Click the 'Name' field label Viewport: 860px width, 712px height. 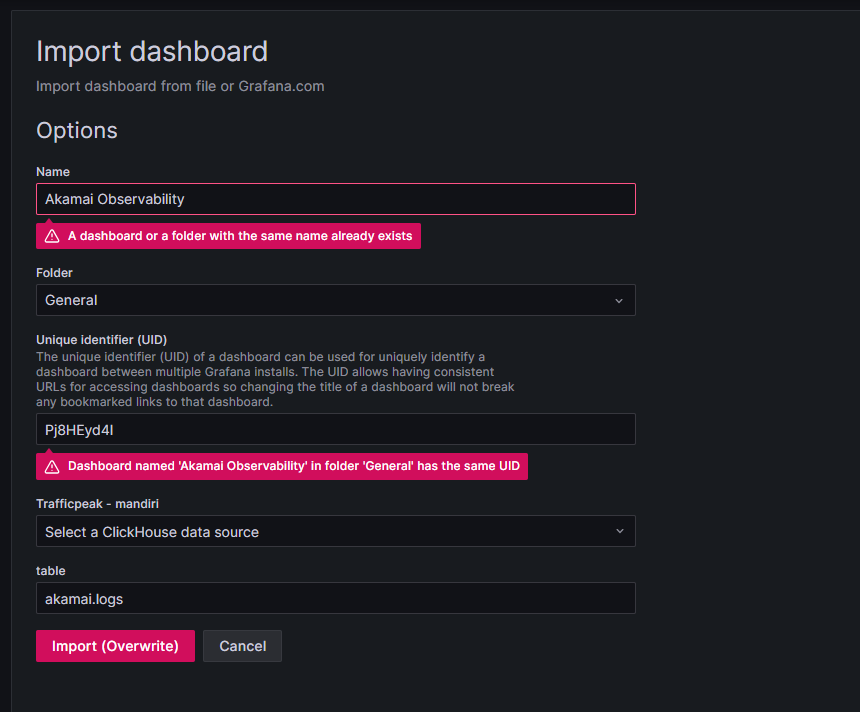53,172
